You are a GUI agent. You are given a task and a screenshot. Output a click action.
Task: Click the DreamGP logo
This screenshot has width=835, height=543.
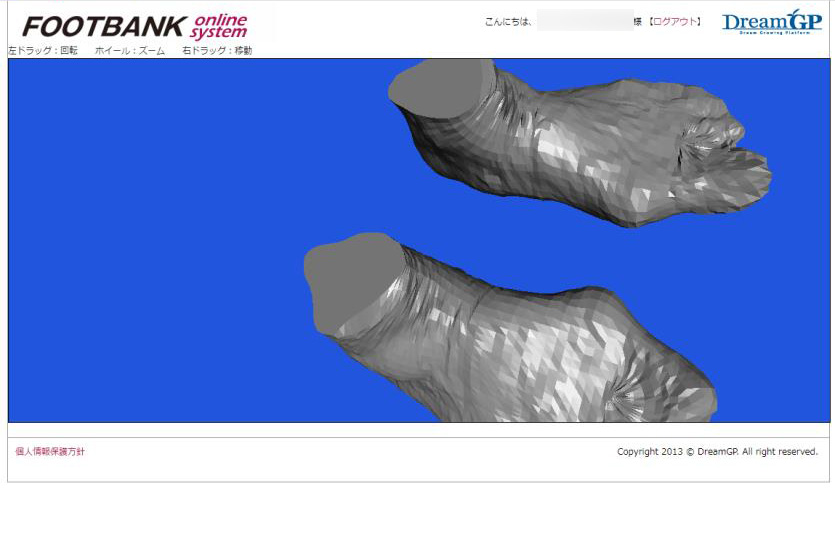[x=771, y=22]
